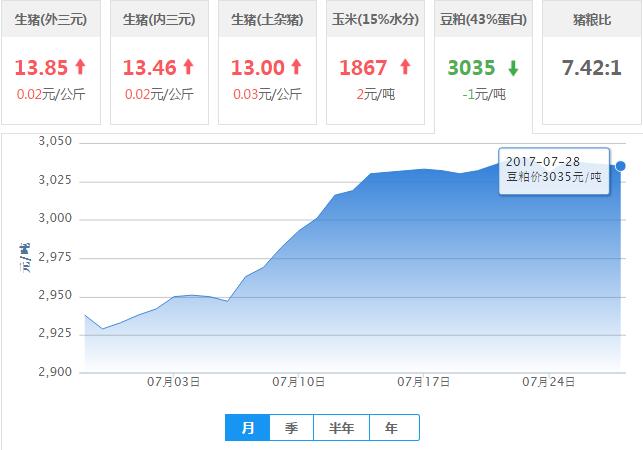Viewport: 643px width, 450px height.
Task: Click the green down arrow beside 3035
Action: click(x=513, y=68)
